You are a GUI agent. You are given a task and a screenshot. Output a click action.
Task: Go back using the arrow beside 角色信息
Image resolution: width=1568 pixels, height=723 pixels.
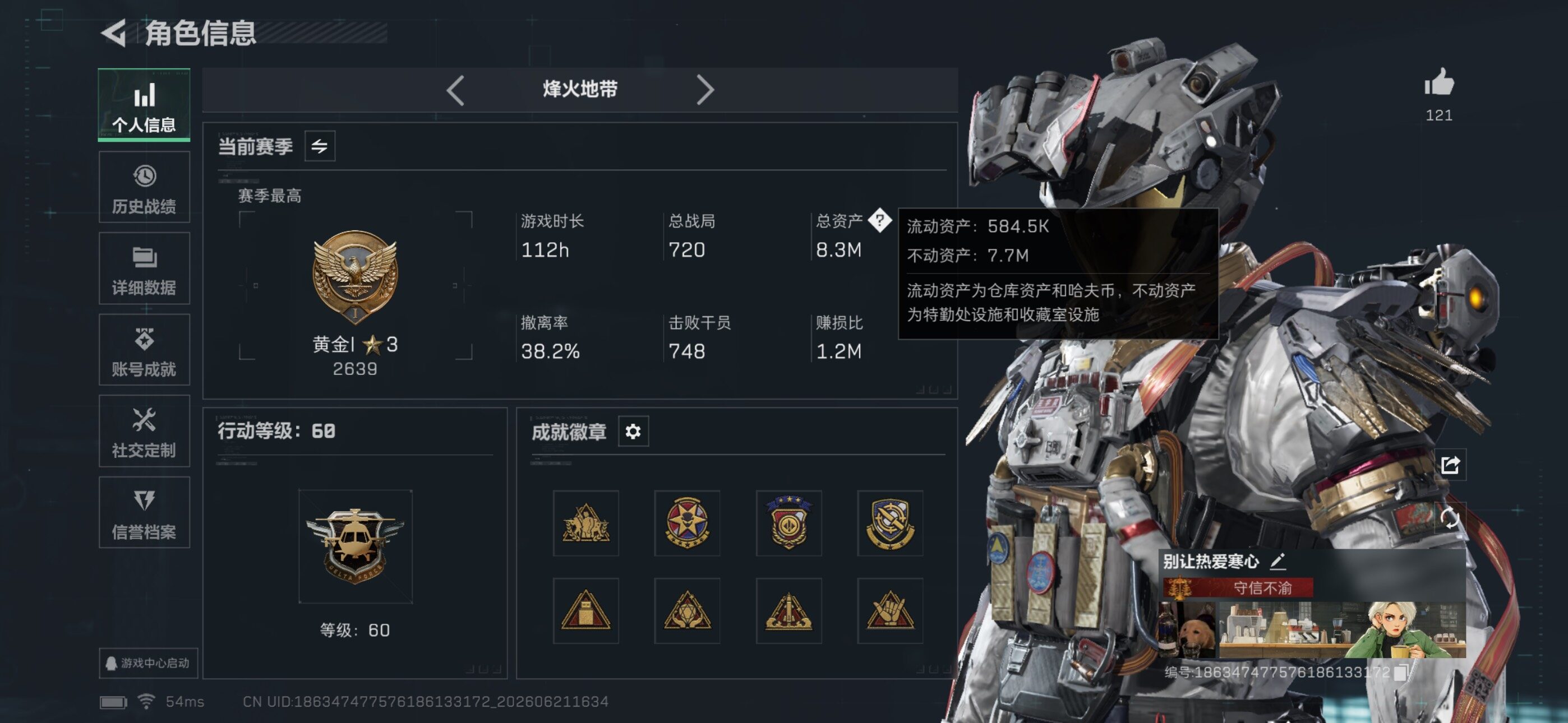tap(114, 33)
